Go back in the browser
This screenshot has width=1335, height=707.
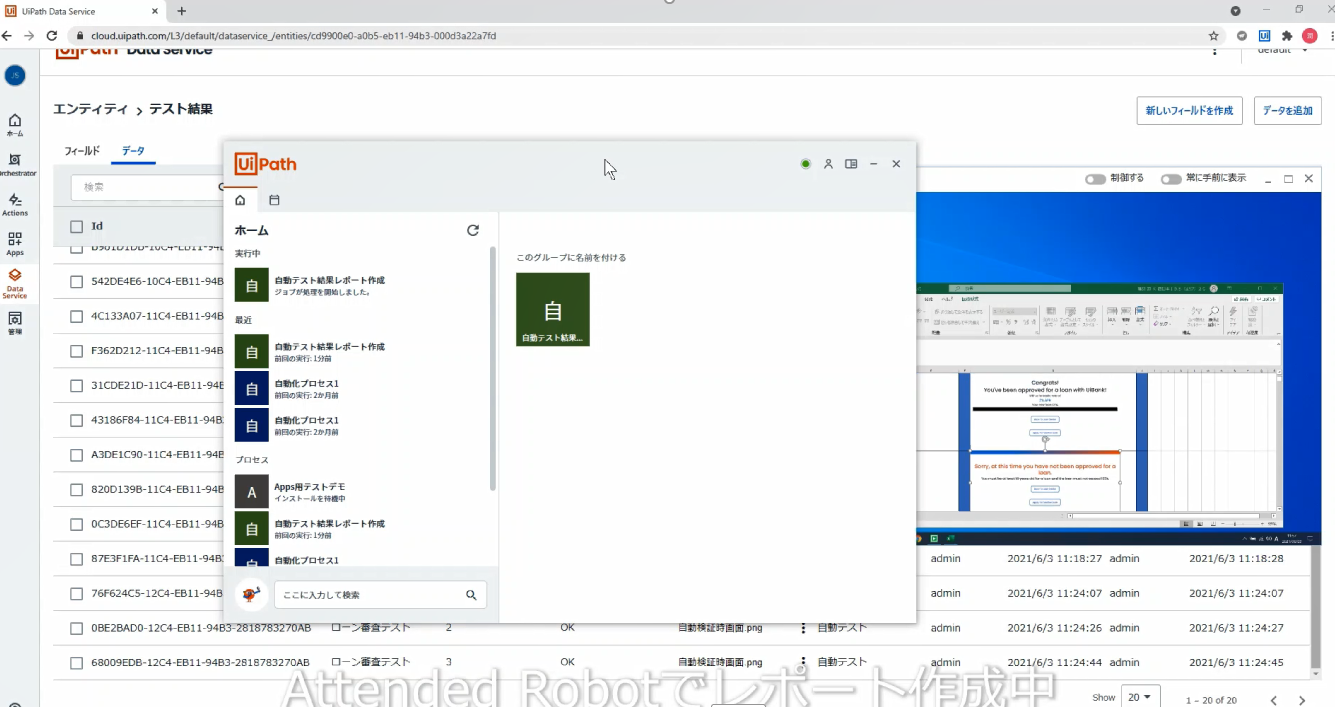point(7,36)
